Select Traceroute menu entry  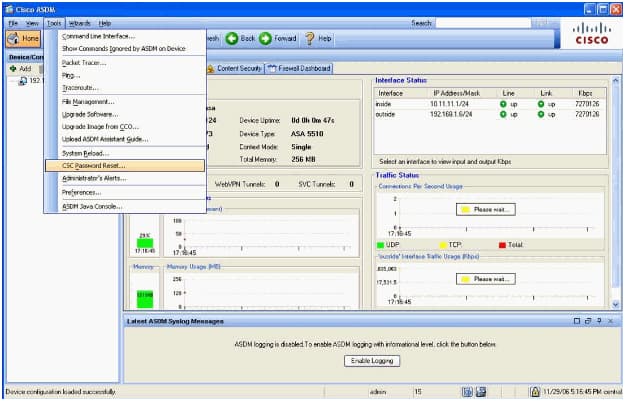coord(125,88)
